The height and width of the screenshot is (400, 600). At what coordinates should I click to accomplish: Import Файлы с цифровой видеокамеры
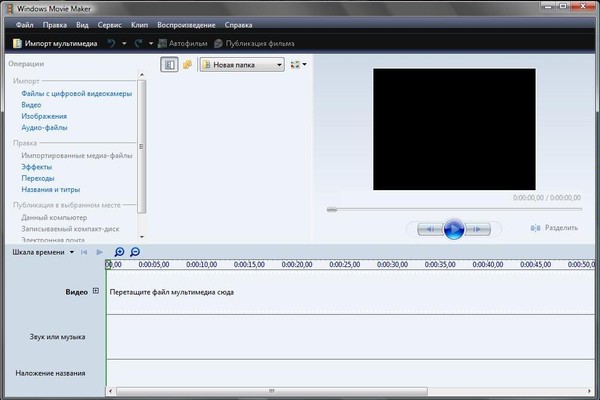(x=77, y=93)
